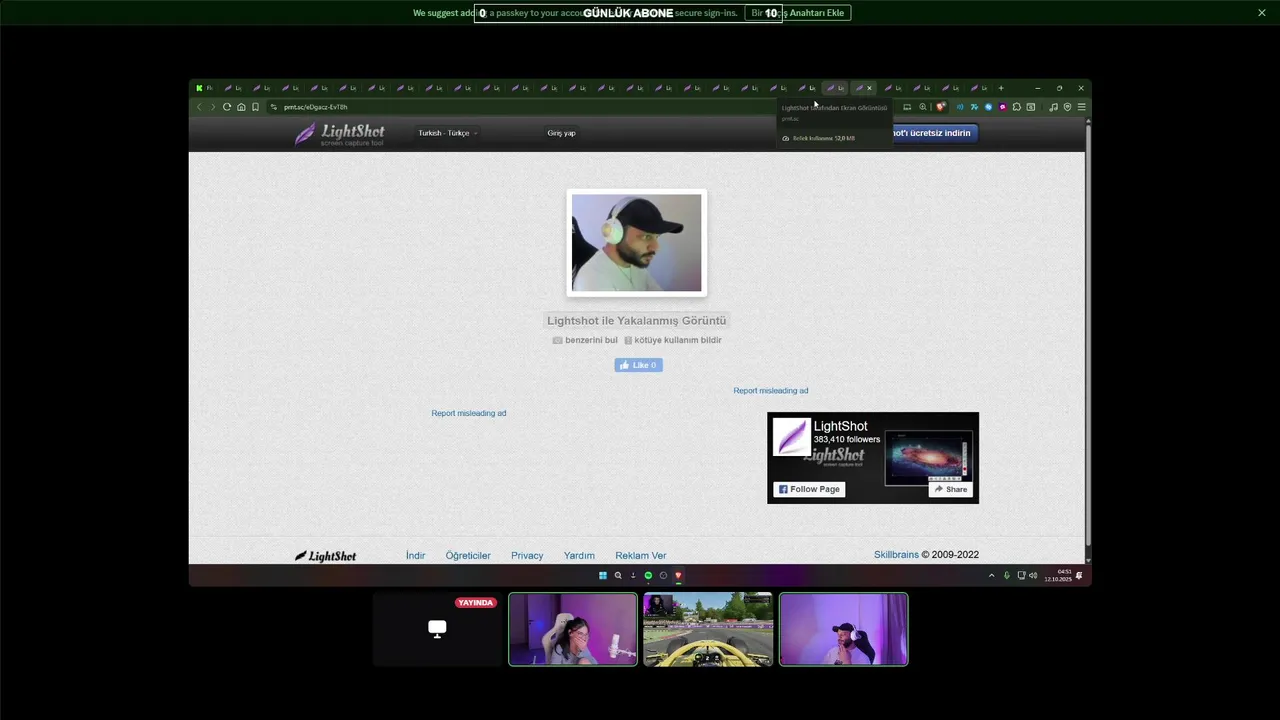Viewport: 1280px width, 720px height.
Task: Open the browser hamburger menu
Action: [1081, 107]
